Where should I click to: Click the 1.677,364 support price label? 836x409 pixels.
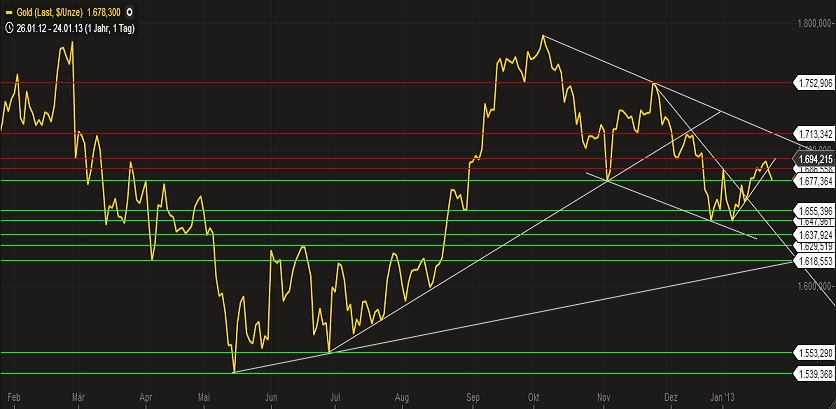[x=814, y=181]
